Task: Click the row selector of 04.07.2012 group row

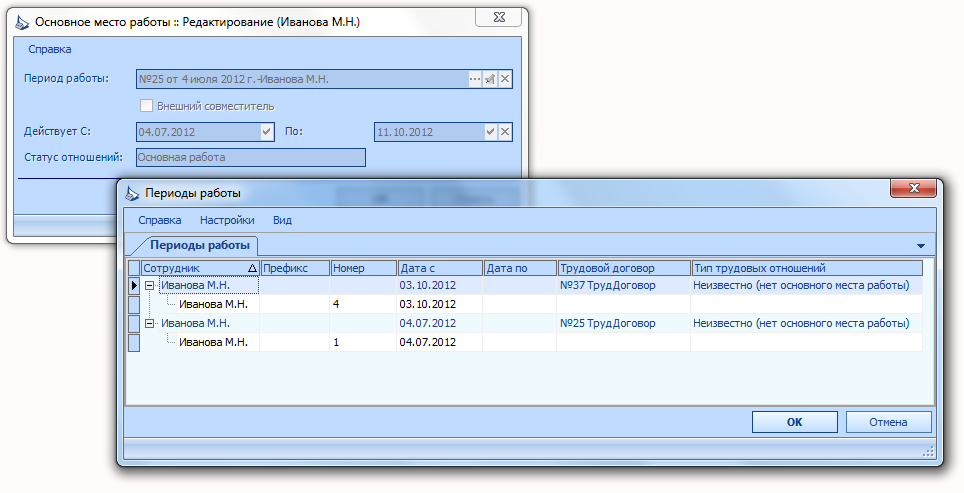Action: point(134,323)
